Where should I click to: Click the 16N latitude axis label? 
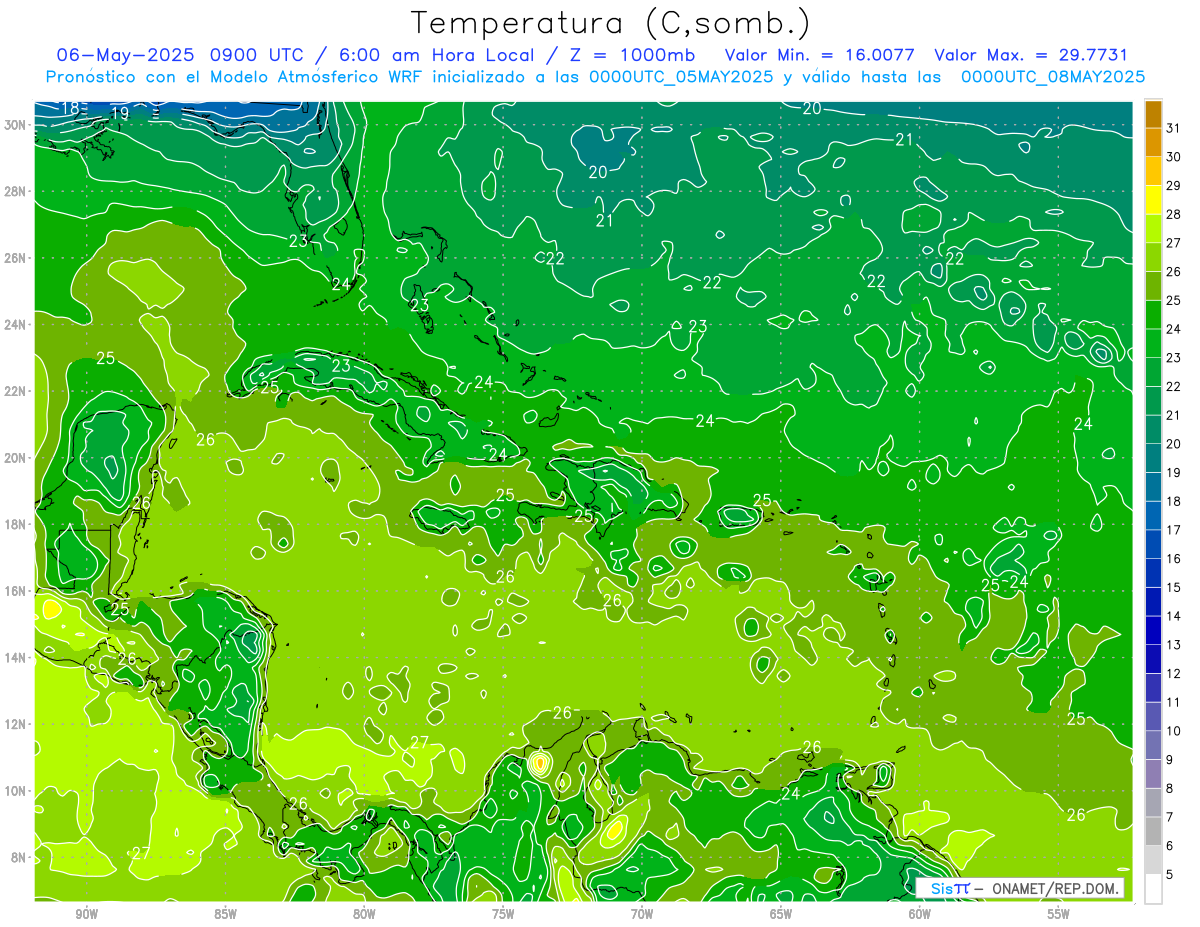coord(17,591)
